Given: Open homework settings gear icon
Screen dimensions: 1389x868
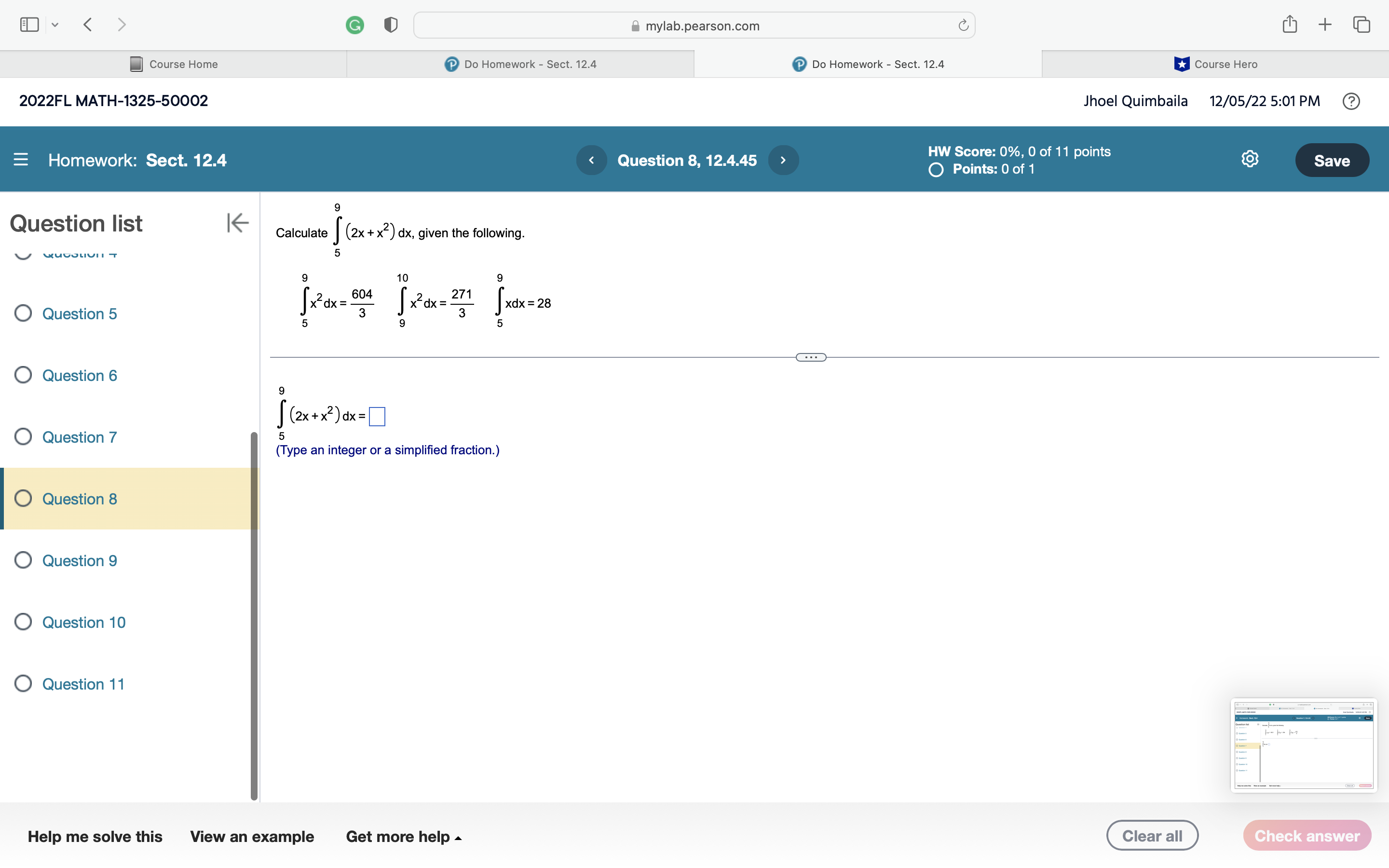Looking at the screenshot, I should click(x=1250, y=159).
